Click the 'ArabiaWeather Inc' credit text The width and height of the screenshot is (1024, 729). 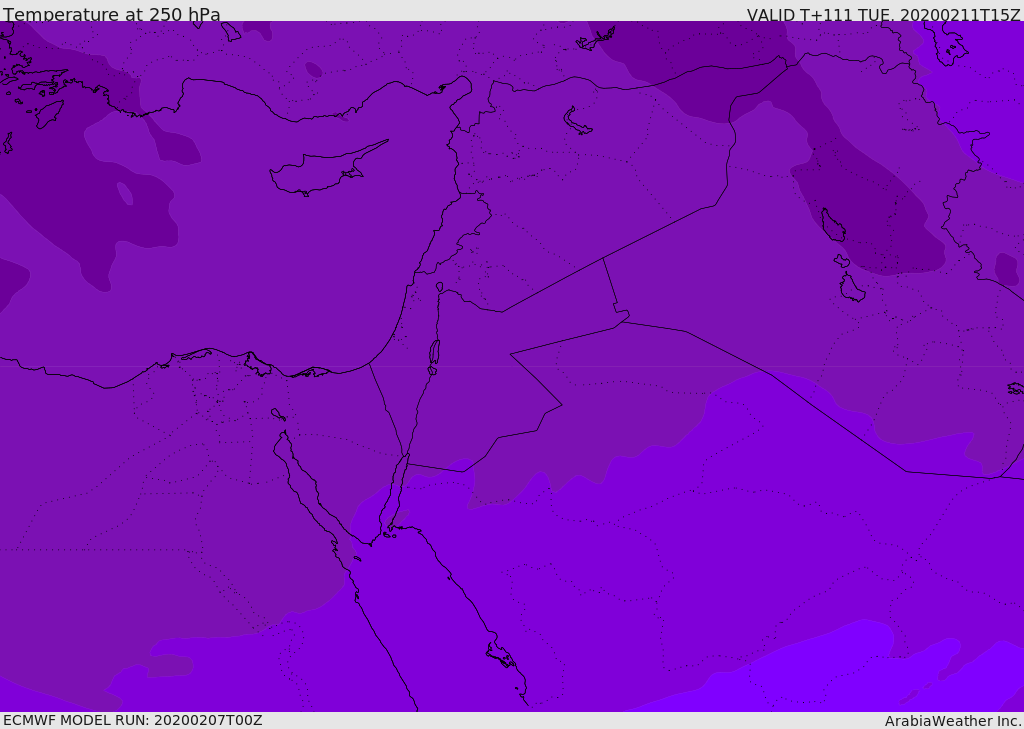952,721
